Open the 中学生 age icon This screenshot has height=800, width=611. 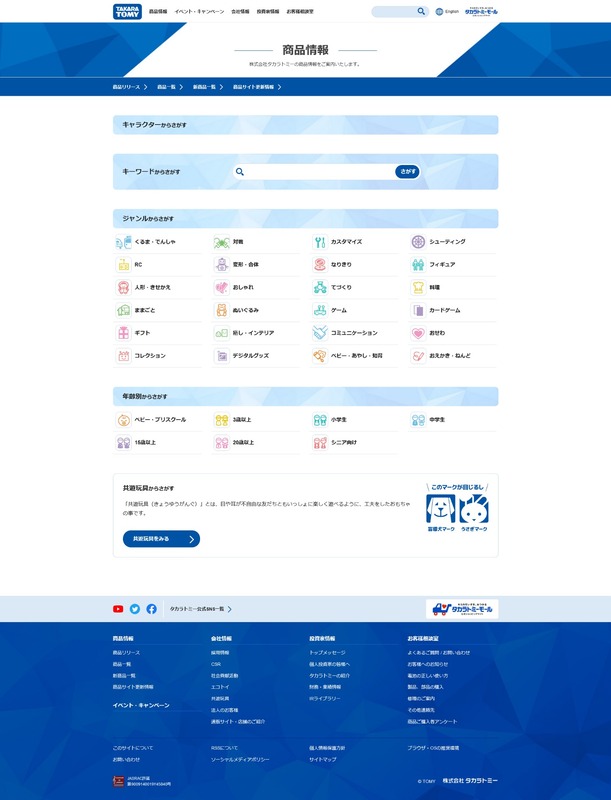(x=418, y=420)
